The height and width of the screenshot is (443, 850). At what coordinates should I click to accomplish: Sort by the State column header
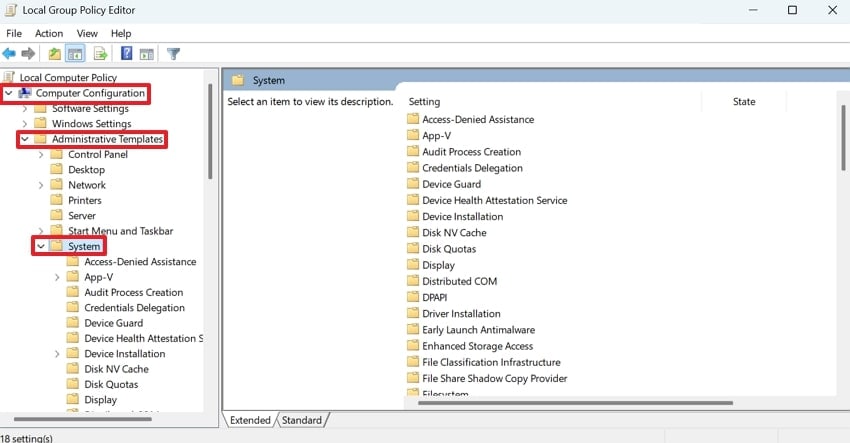pos(744,101)
